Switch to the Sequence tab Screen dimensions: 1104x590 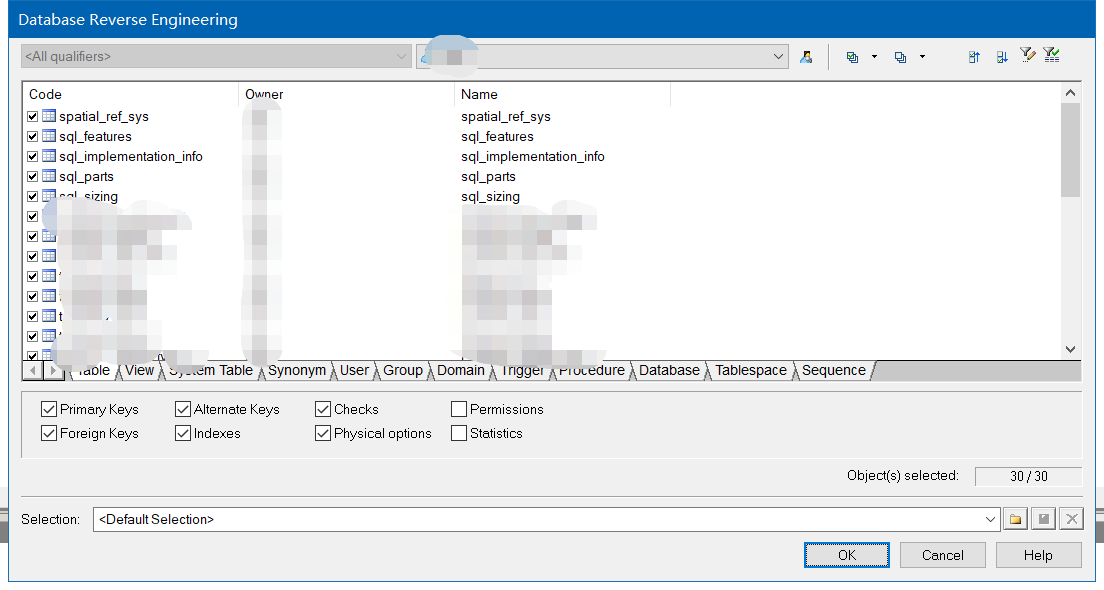tap(833, 370)
